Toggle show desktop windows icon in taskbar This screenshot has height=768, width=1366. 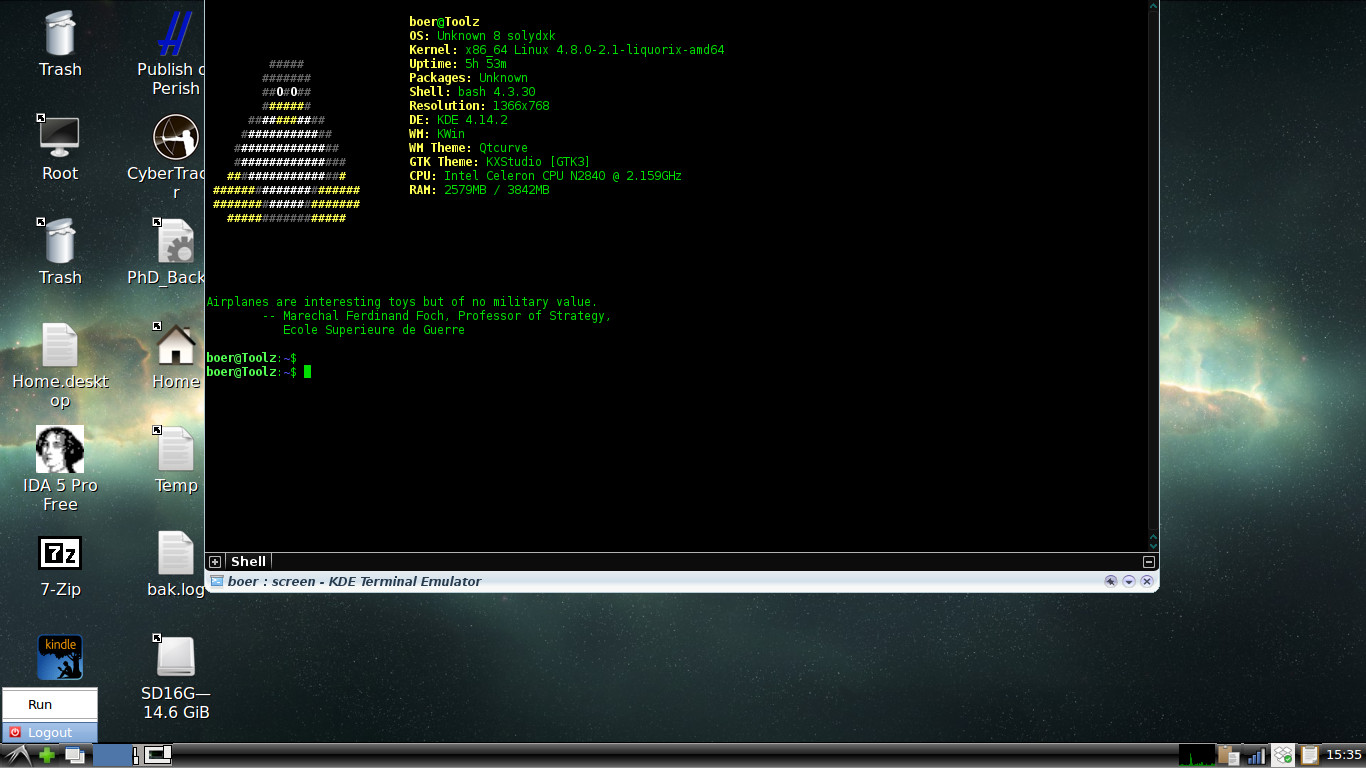[x=74, y=755]
